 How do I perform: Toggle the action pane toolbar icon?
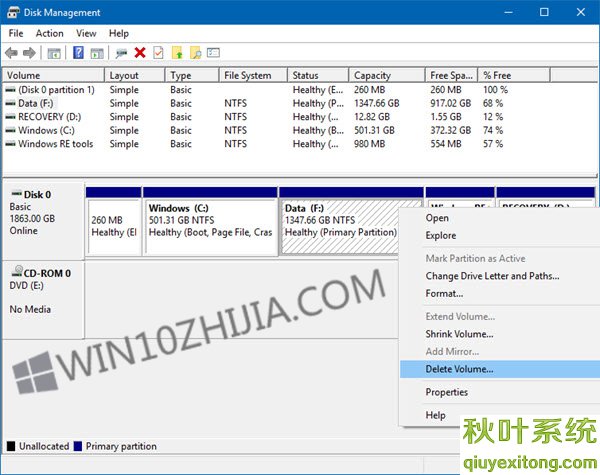click(97, 53)
